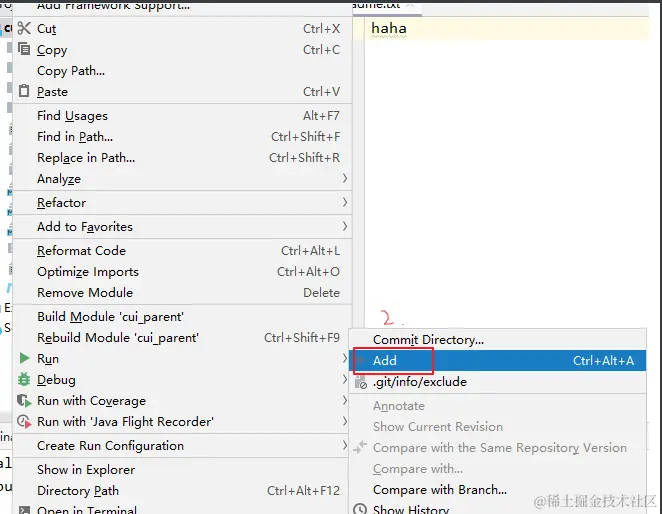Screen dimensions: 662x514
Task: Click the Show History clock icon
Action: [x=360, y=509]
